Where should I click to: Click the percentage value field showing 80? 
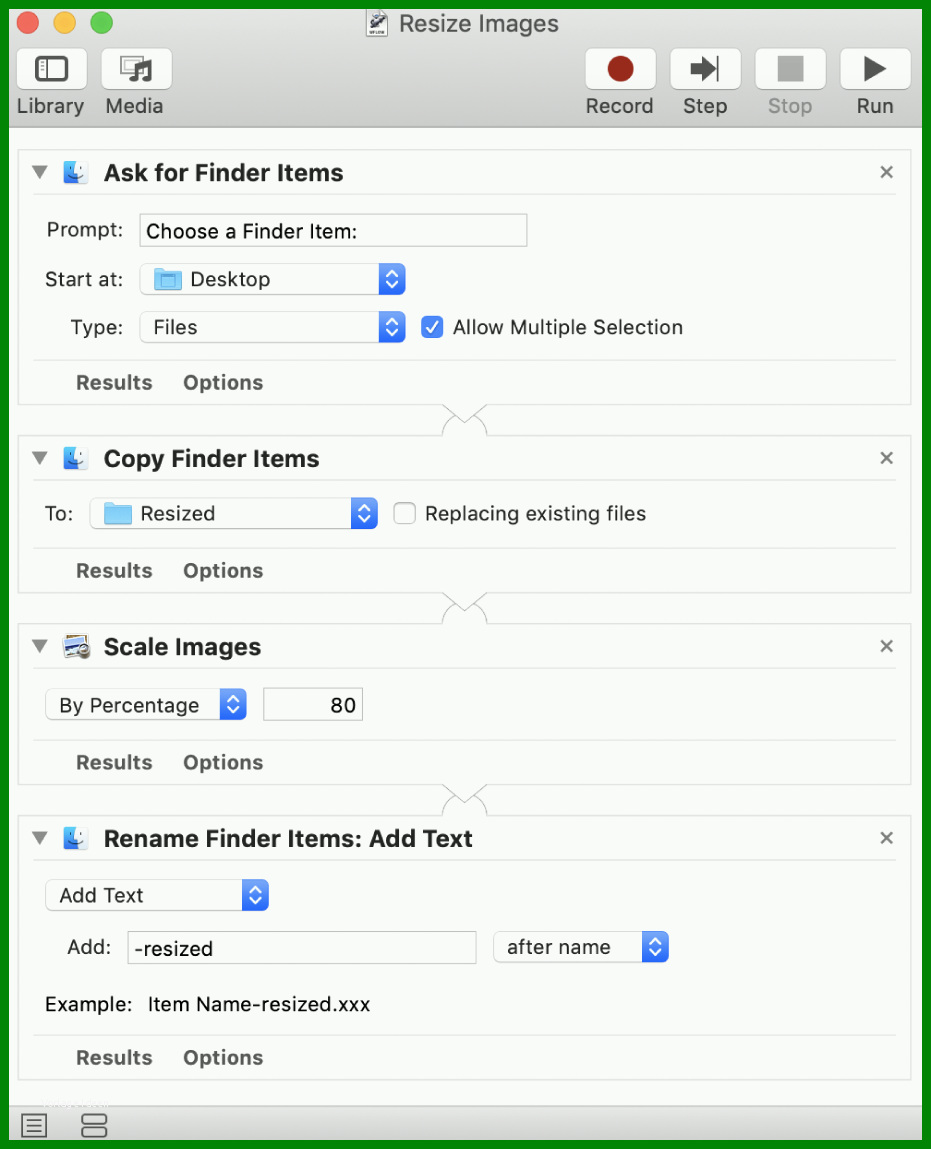coord(313,704)
